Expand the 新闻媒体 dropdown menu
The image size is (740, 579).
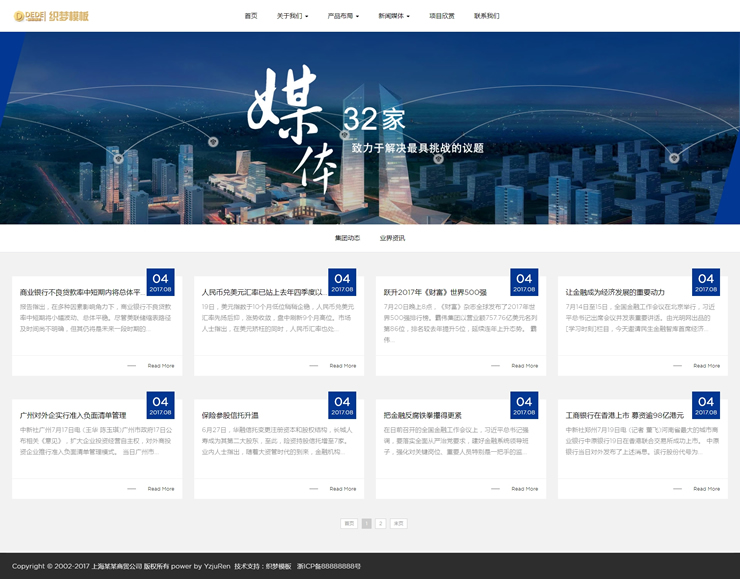pos(394,16)
